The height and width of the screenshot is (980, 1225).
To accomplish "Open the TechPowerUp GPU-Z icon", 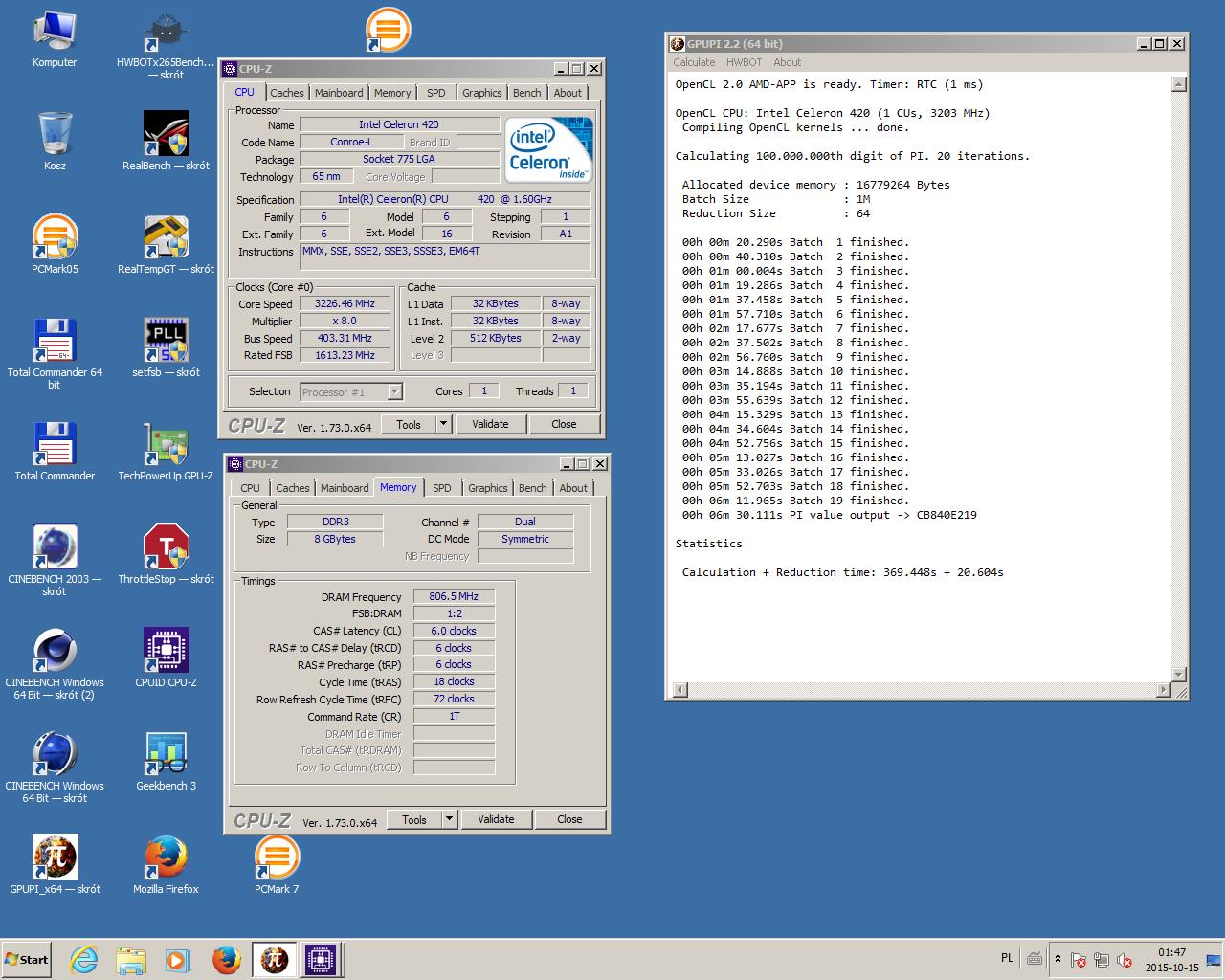I will tap(166, 451).
